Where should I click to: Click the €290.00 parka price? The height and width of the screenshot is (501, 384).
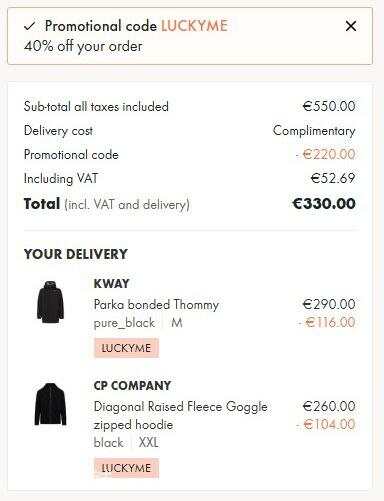329,304
